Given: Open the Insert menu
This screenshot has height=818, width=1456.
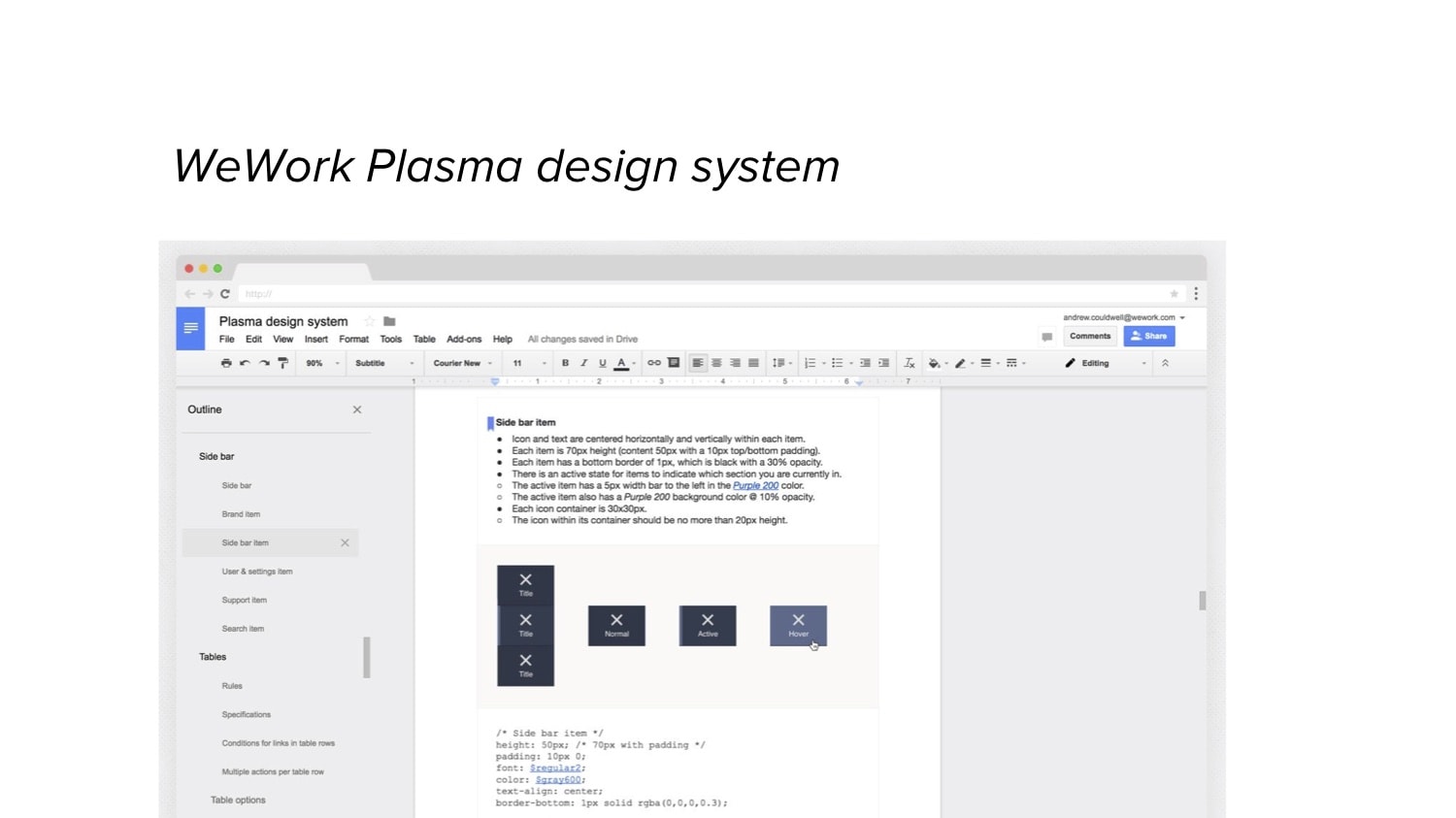Looking at the screenshot, I should (x=316, y=340).
